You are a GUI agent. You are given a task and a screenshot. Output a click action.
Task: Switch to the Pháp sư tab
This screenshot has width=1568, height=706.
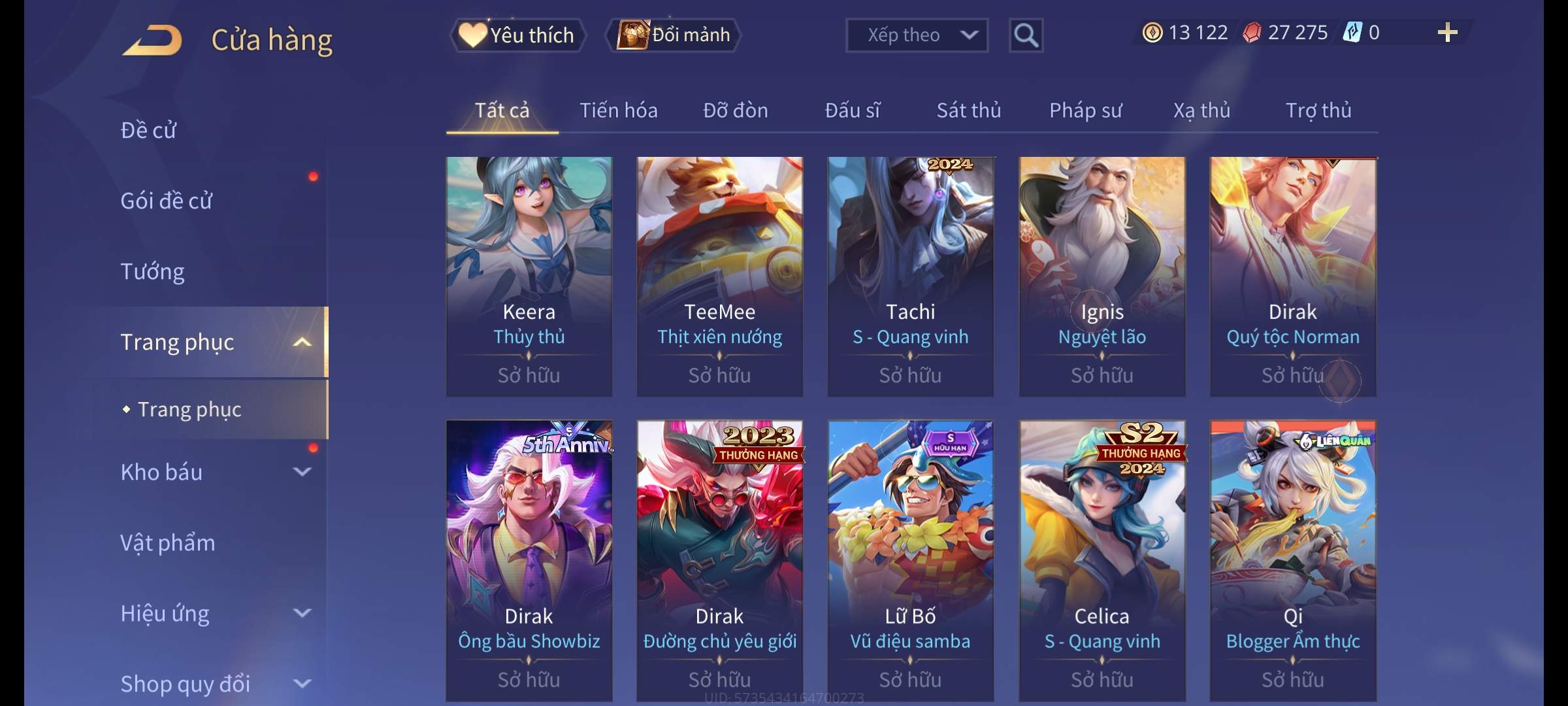point(1085,110)
